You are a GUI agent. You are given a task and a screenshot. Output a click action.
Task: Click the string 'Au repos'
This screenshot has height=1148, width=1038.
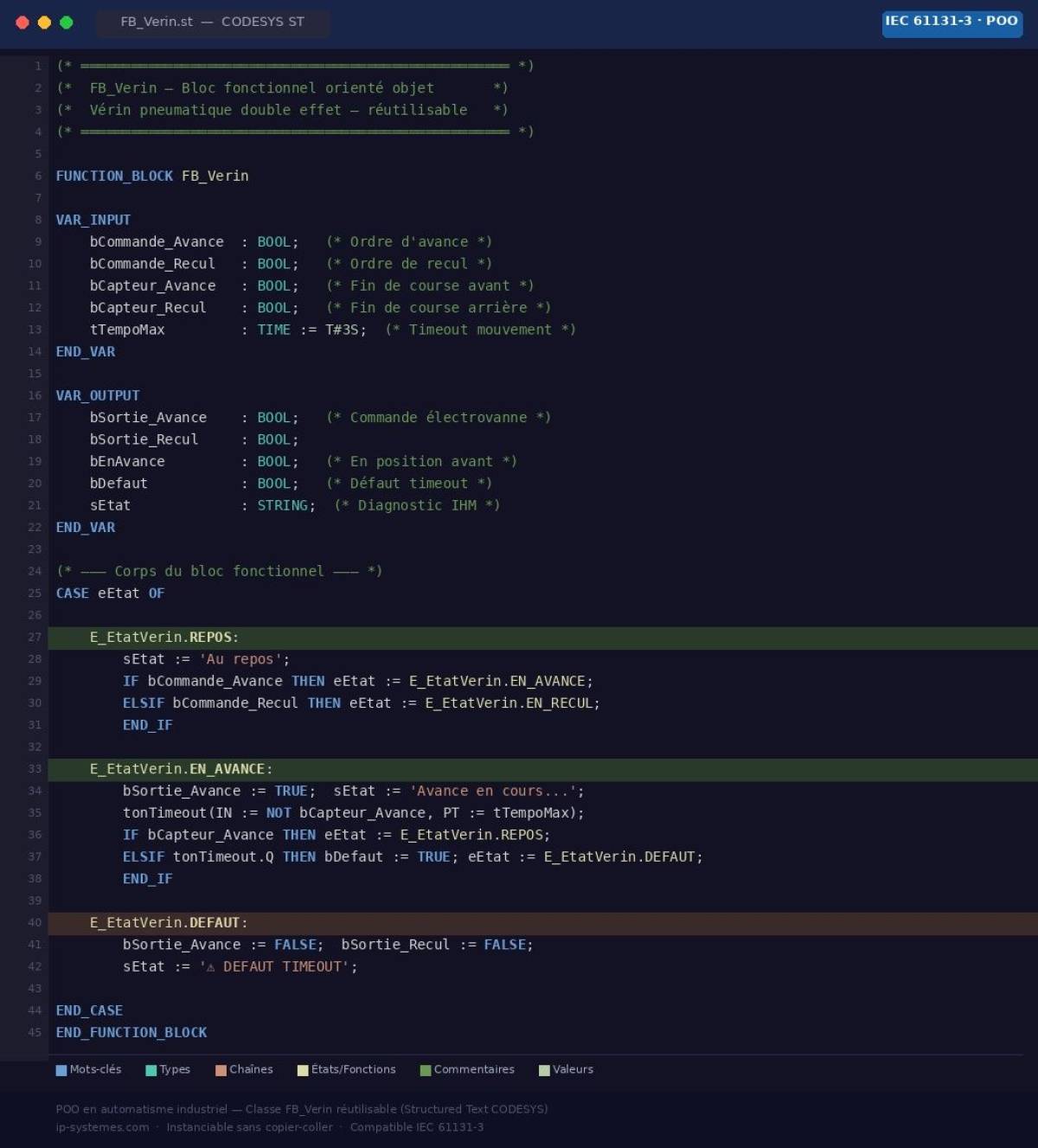point(240,659)
